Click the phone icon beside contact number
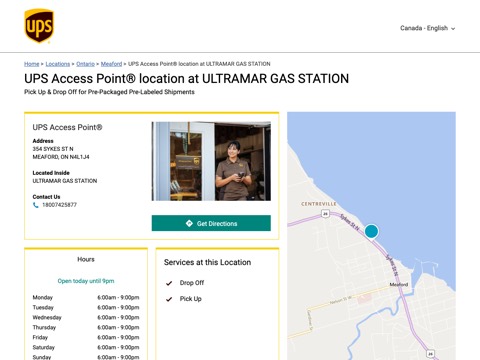Image resolution: width=480 pixels, height=360 pixels. pos(36,205)
